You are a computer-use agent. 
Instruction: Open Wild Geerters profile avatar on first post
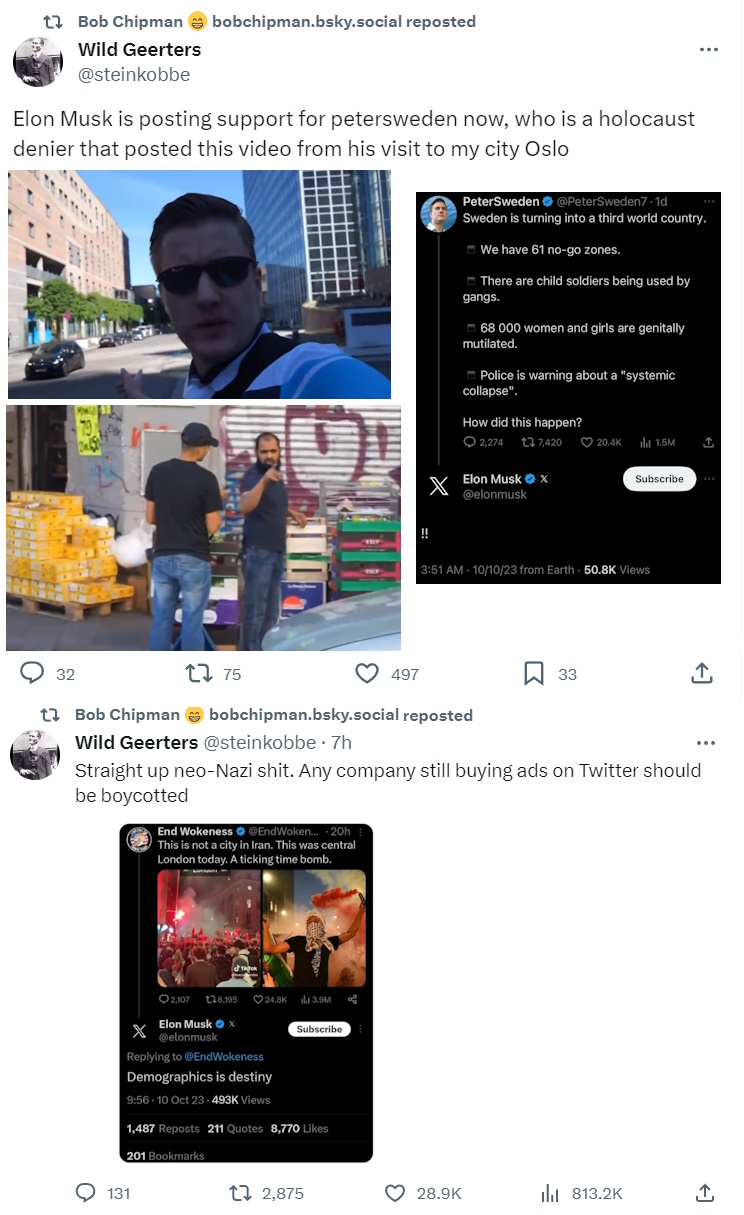pos(38,62)
